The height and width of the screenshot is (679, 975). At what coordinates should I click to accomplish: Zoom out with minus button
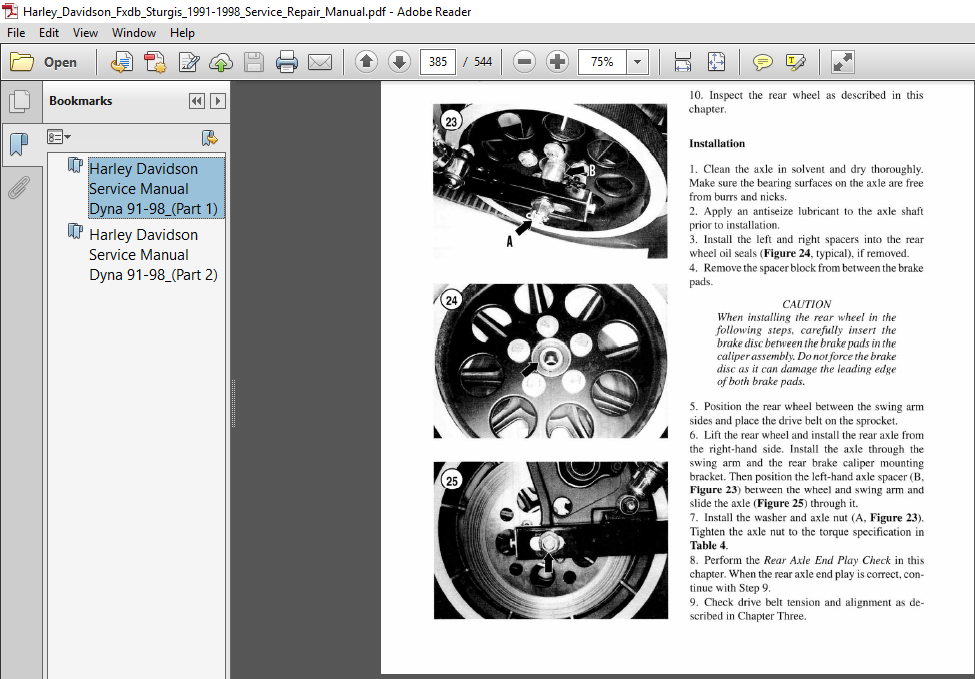pos(525,62)
